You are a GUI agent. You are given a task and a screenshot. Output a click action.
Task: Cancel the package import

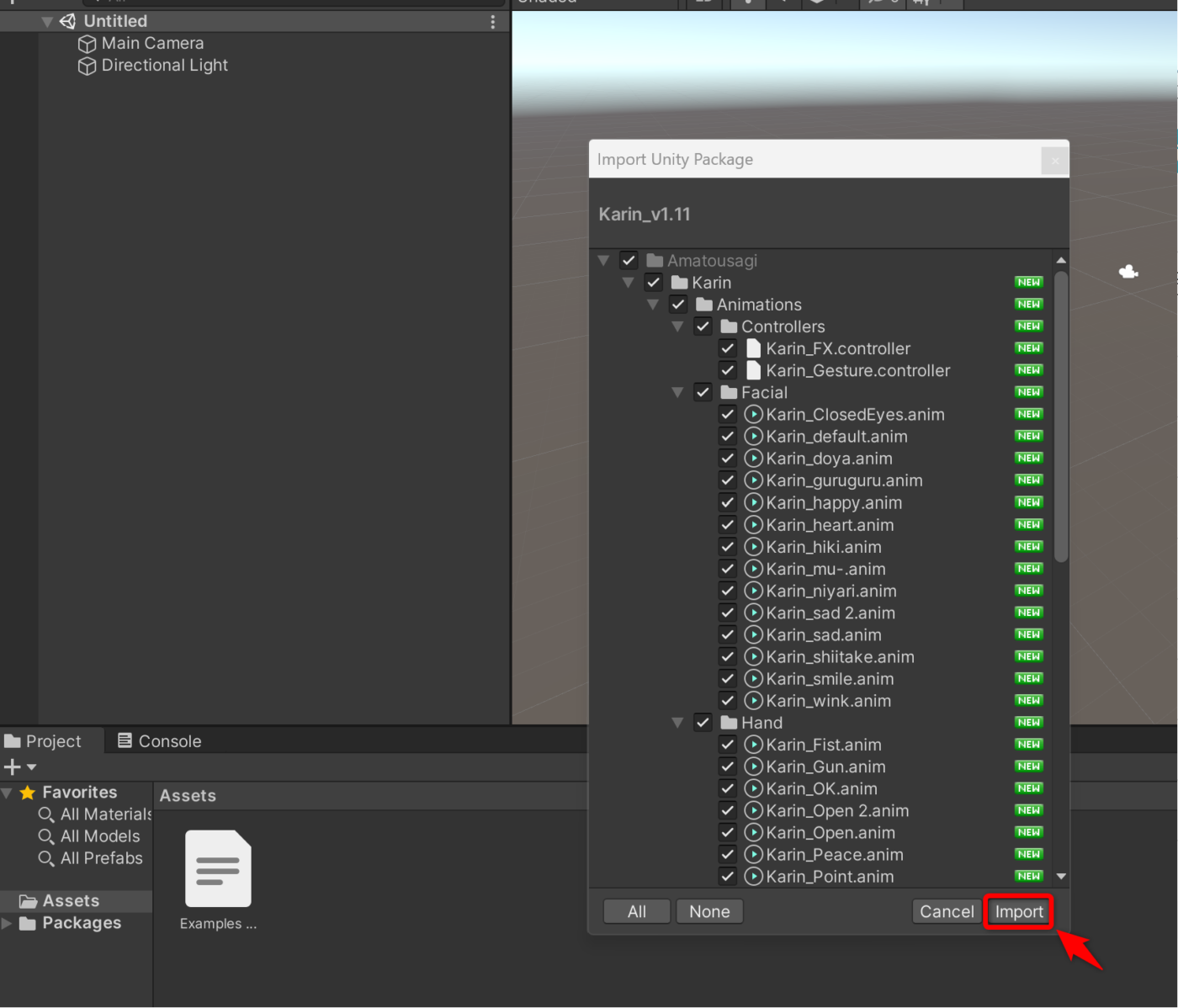(947, 911)
